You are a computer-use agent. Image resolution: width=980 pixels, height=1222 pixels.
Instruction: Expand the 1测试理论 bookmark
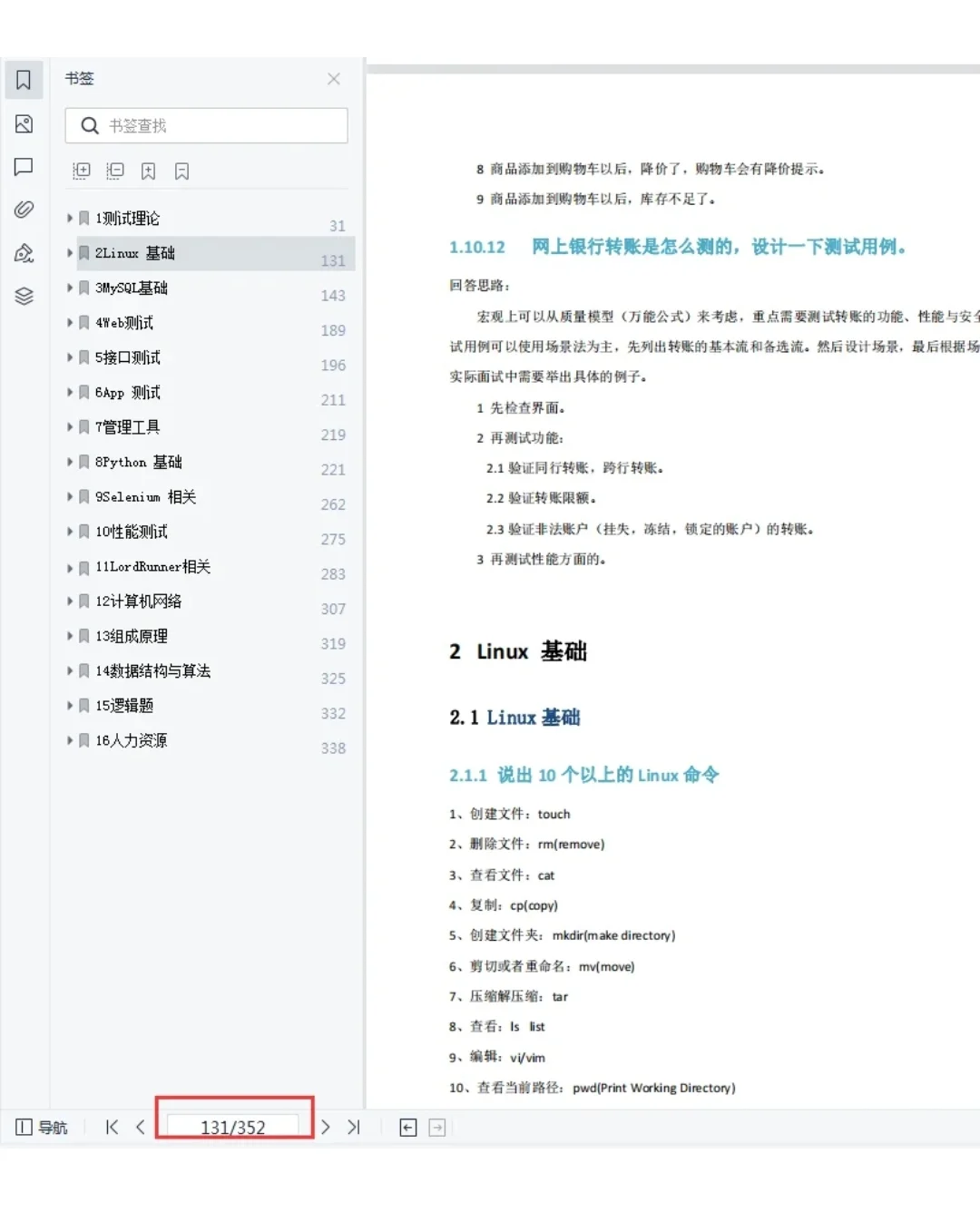70,218
